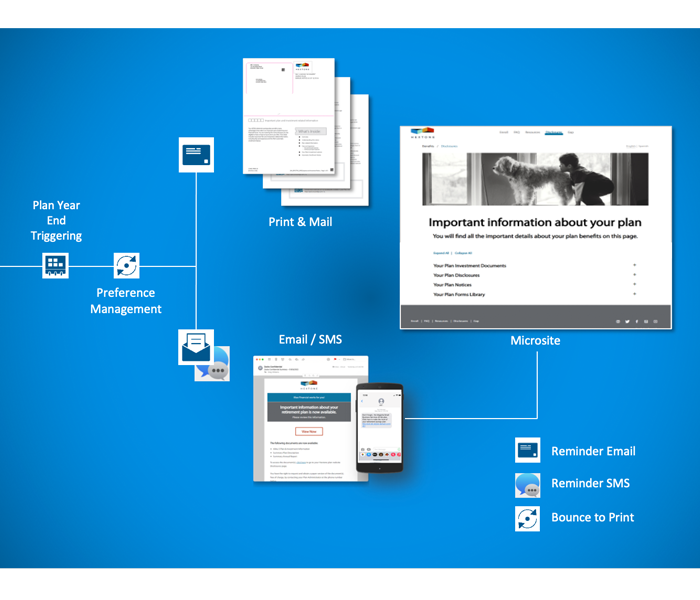
Task: Select the Bounce to Print legend icon
Action: (527, 518)
